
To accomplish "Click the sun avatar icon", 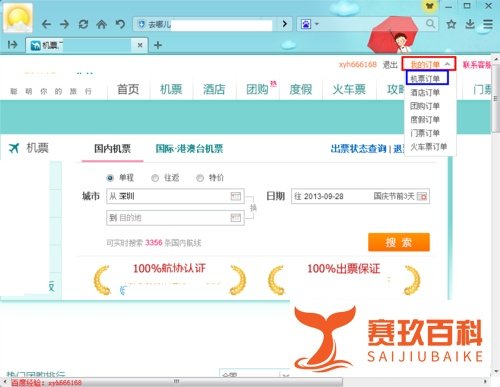I will click(18, 18).
